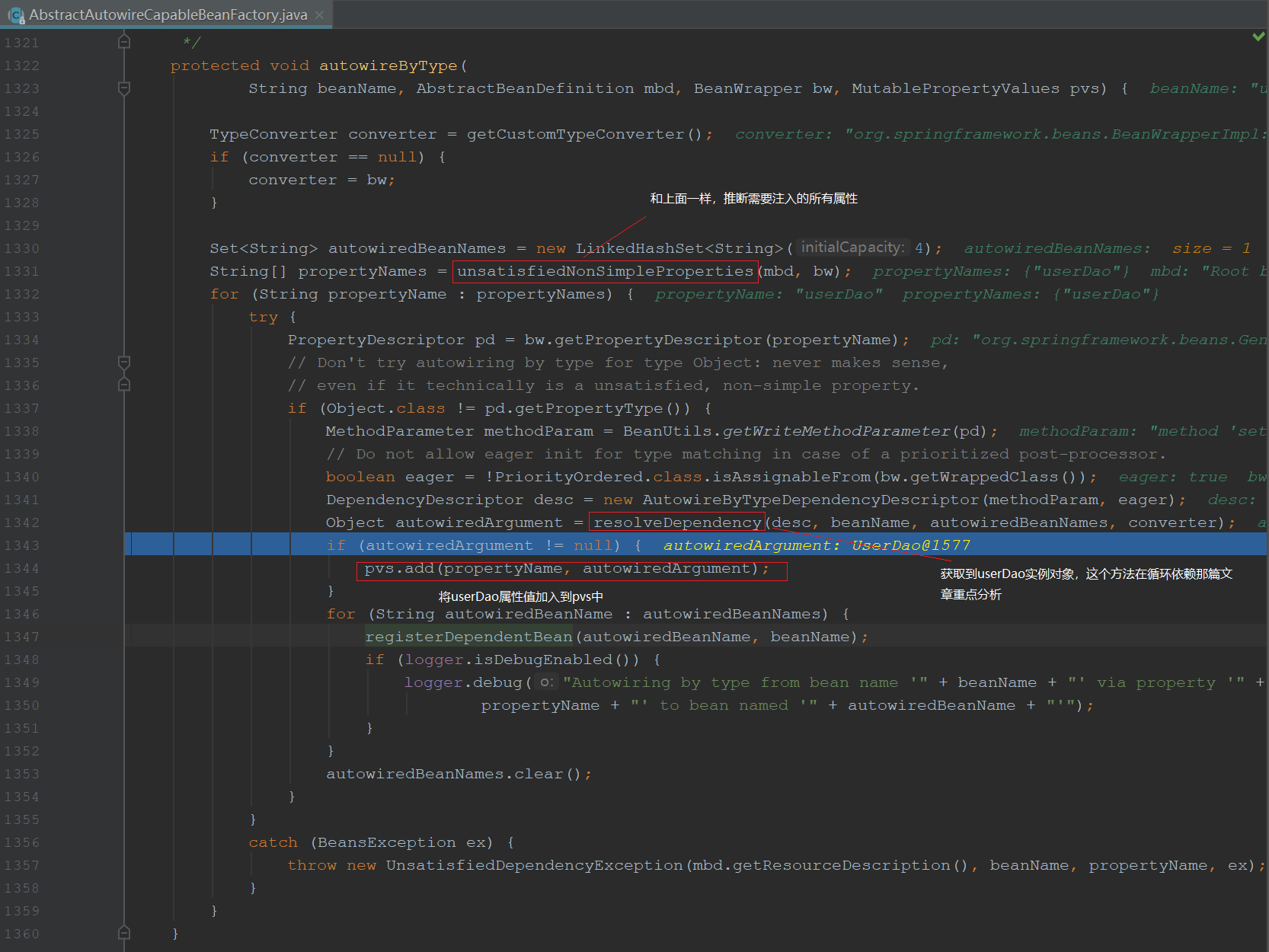Toggle the comment fold end marker on line 1336

(x=124, y=385)
